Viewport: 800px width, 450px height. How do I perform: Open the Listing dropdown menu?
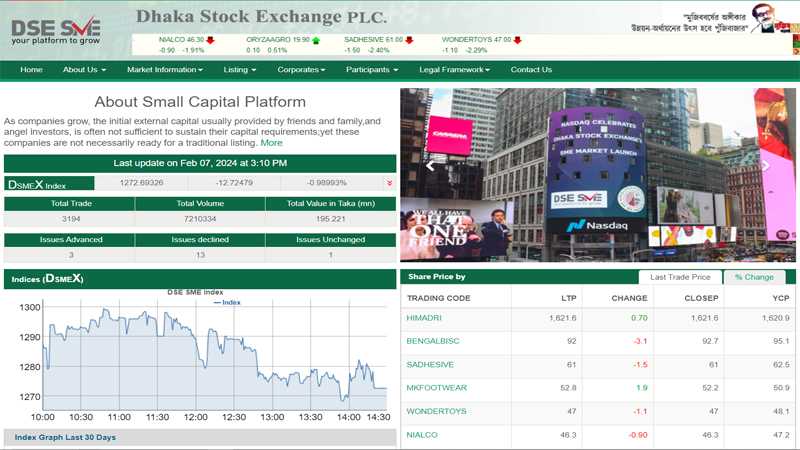pyautogui.click(x=240, y=70)
